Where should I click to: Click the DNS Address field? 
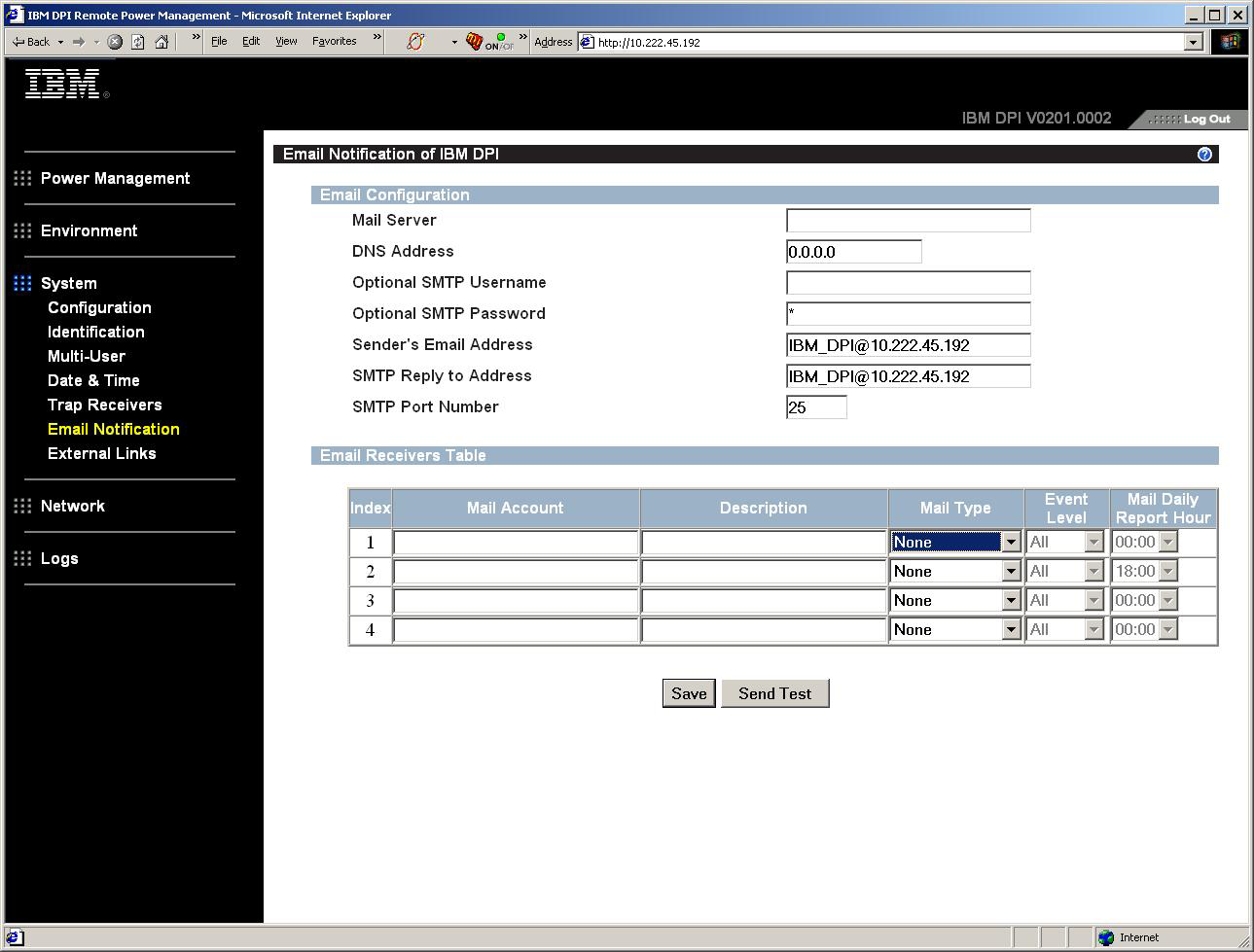(853, 252)
